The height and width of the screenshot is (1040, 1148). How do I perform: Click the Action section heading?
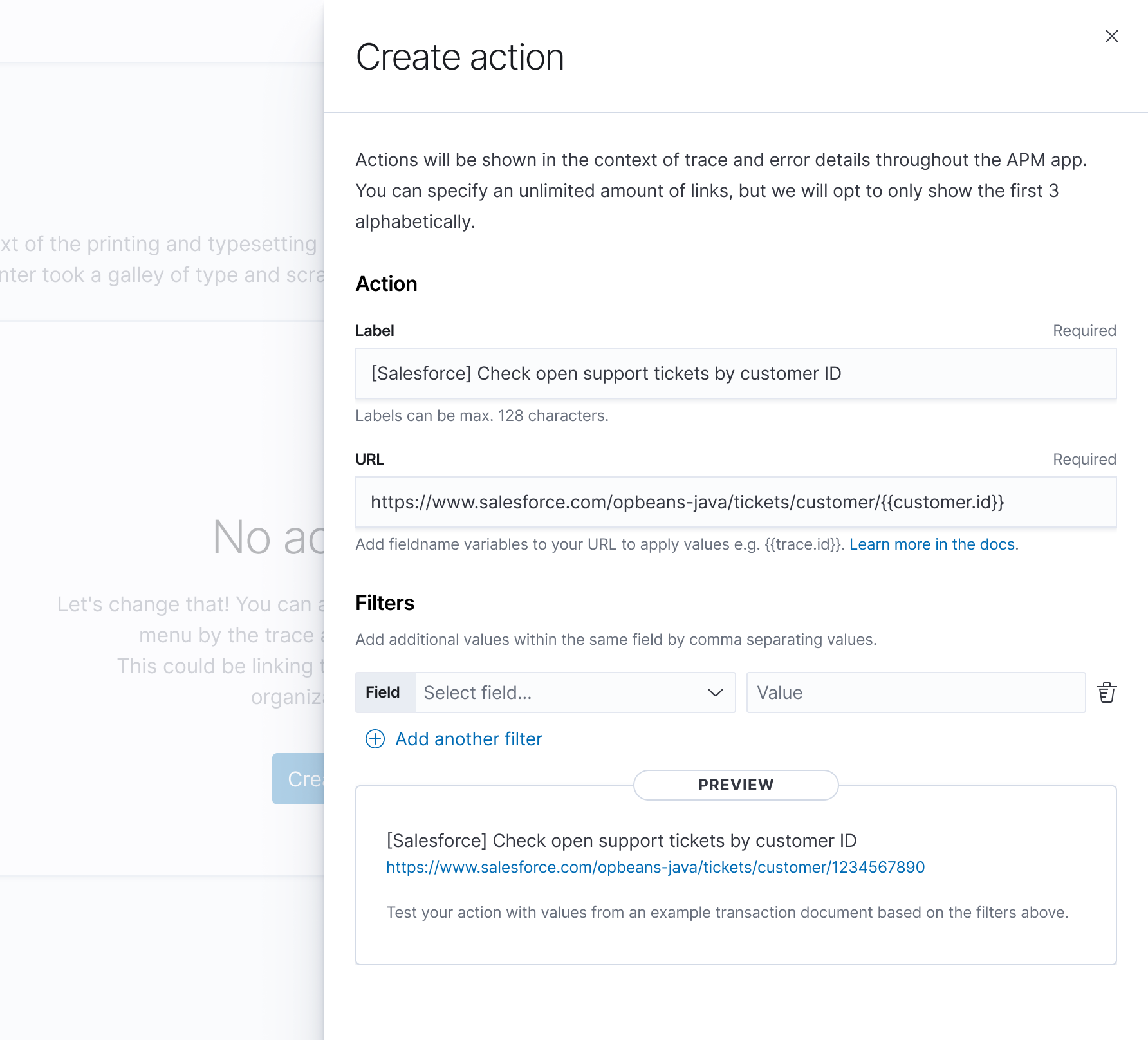tap(386, 284)
